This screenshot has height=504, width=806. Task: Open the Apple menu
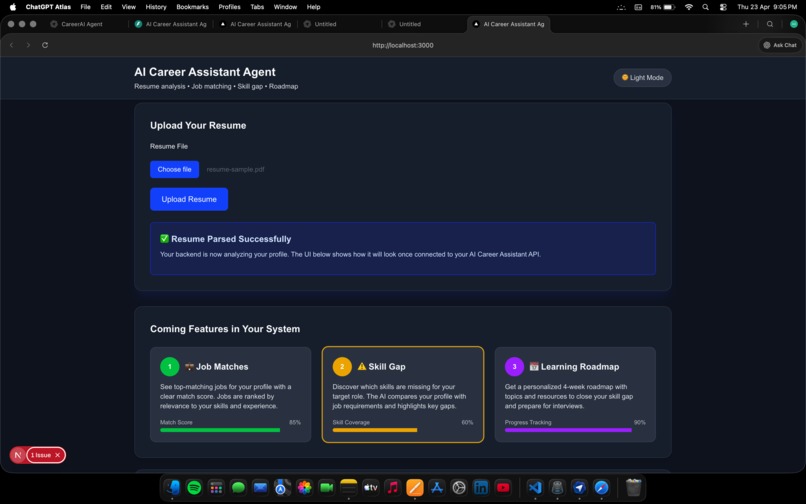[x=13, y=7]
